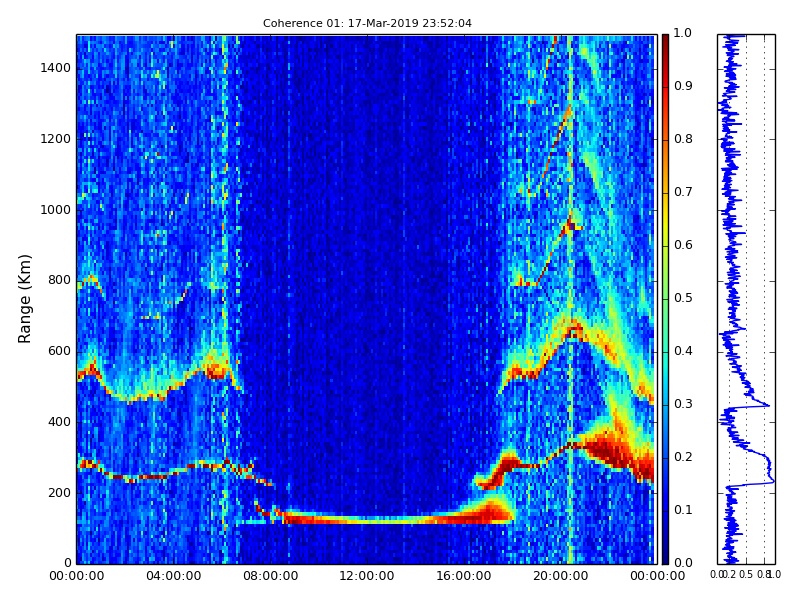Image resolution: width=800 pixels, height=600 pixels.
Task: Select the colorbar's 0.1 tick label
Action: point(683,510)
